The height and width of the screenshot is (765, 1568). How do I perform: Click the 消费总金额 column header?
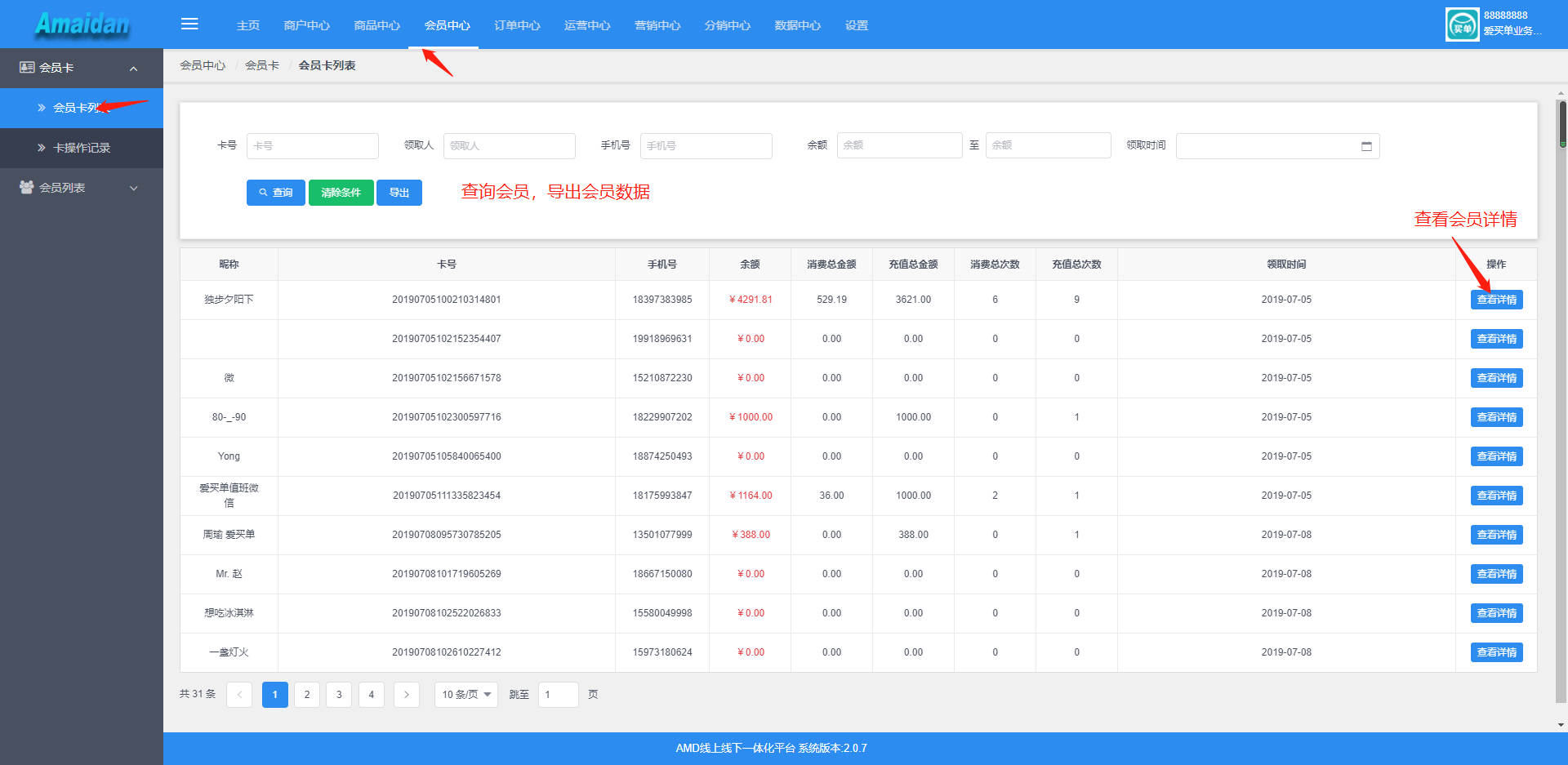831,265
